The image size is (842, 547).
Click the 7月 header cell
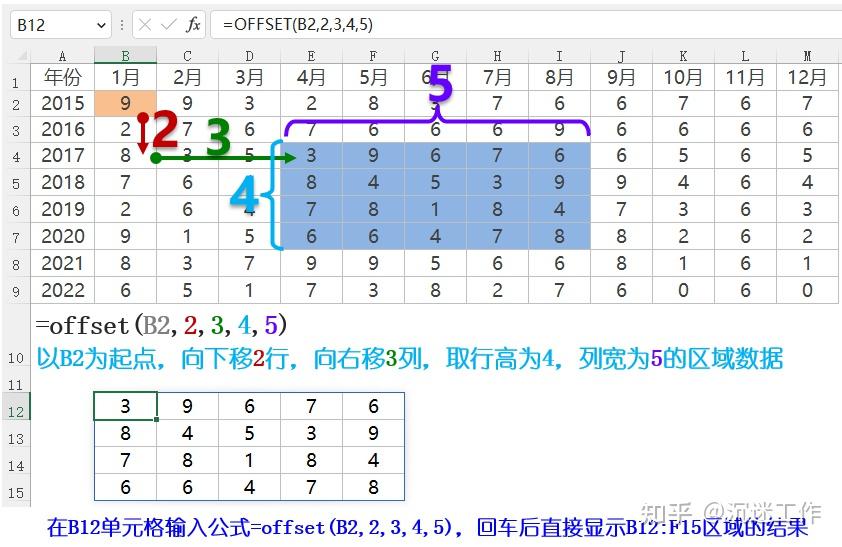[497, 77]
